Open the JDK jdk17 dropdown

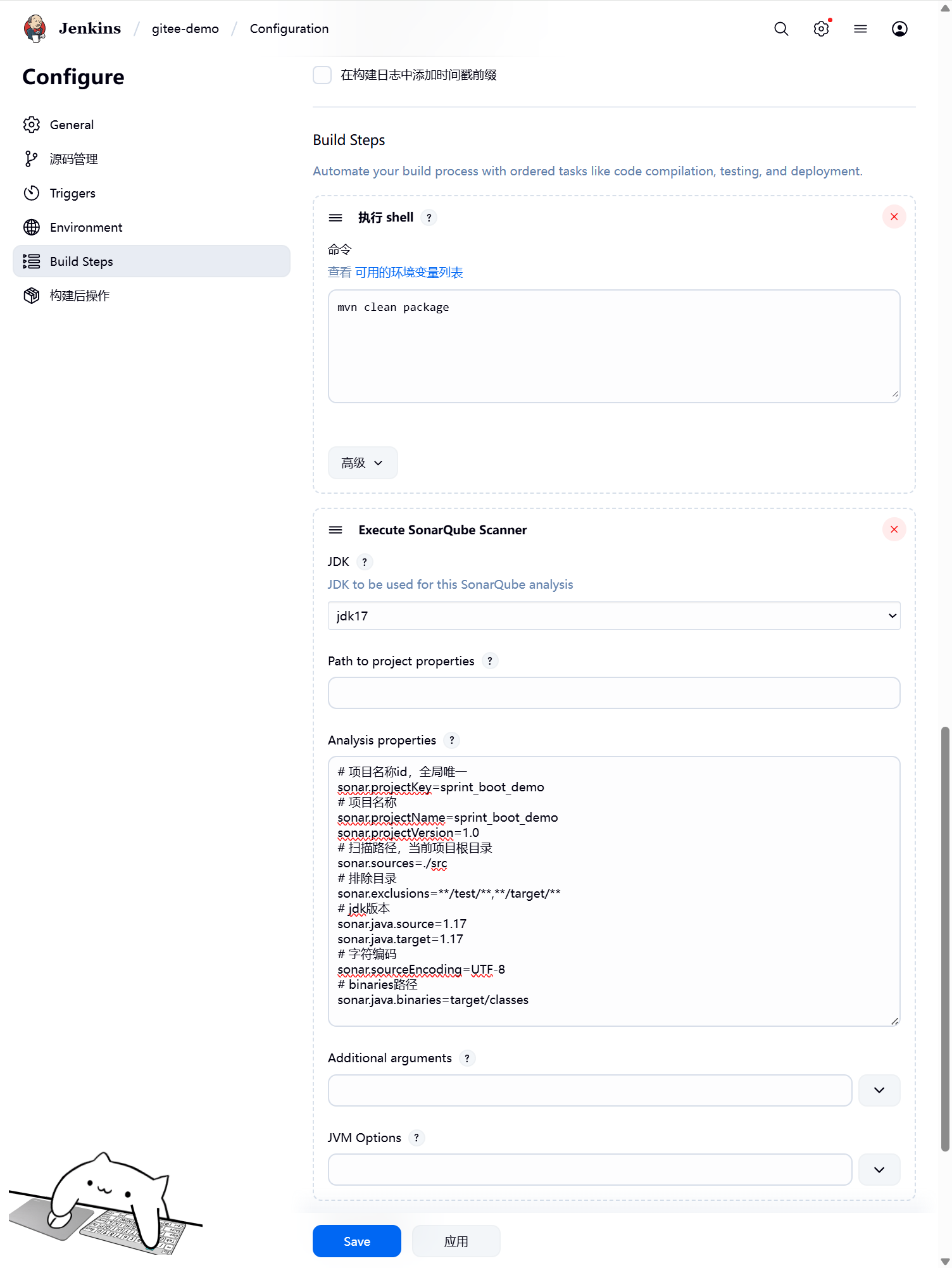(614, 616)
